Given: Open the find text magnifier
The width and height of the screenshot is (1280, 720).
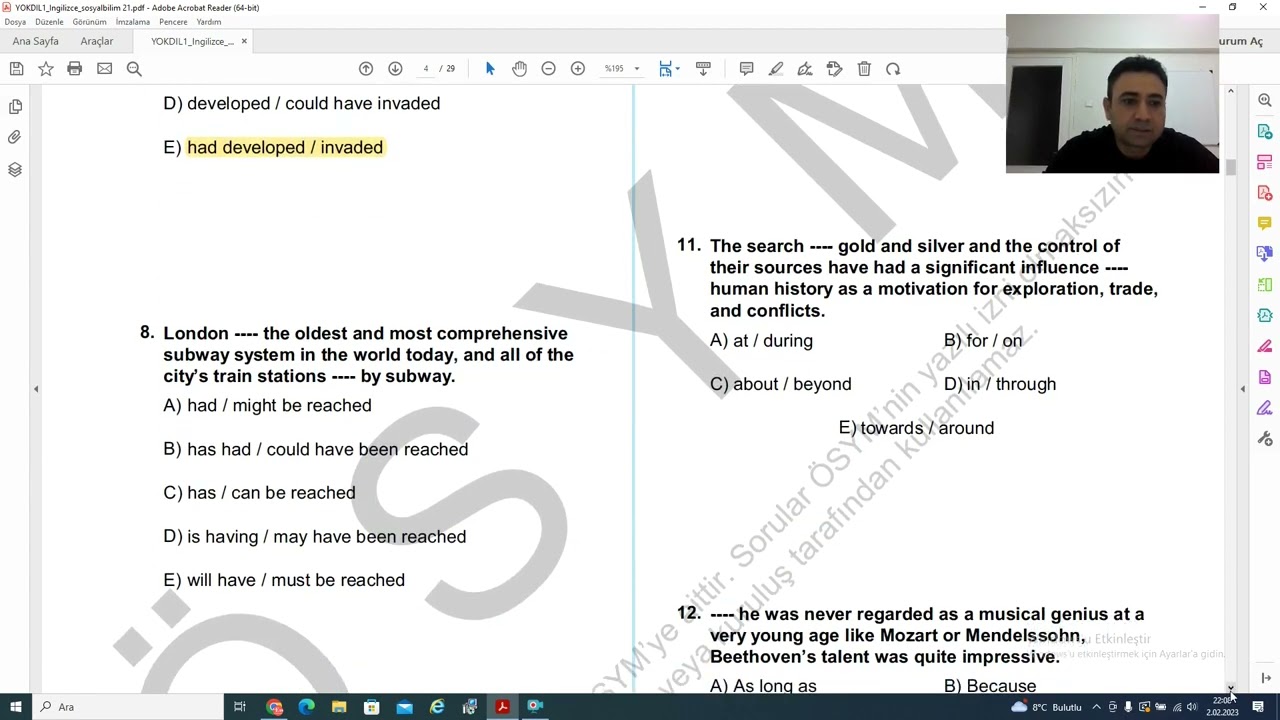Looking at the screenshot, I should (x=134, y=69).
